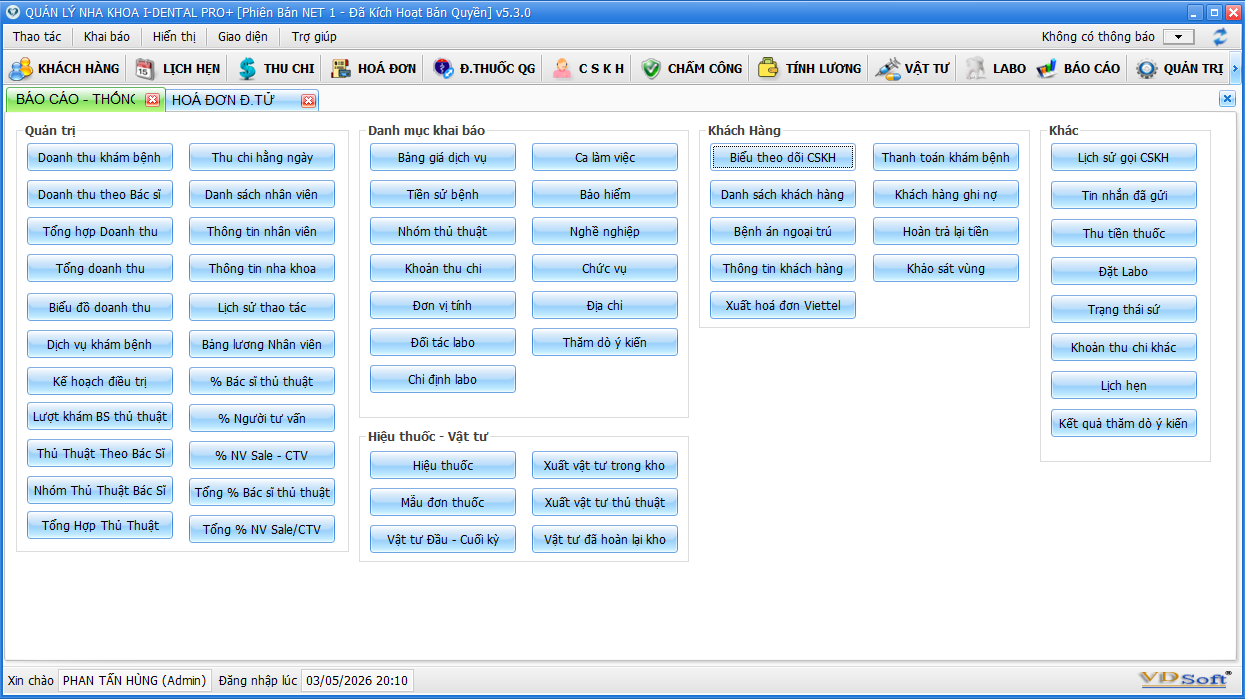Open Khảo sát vùng report
The height and width of the screenshot is (699, 1245).
(x=946, y=268)
